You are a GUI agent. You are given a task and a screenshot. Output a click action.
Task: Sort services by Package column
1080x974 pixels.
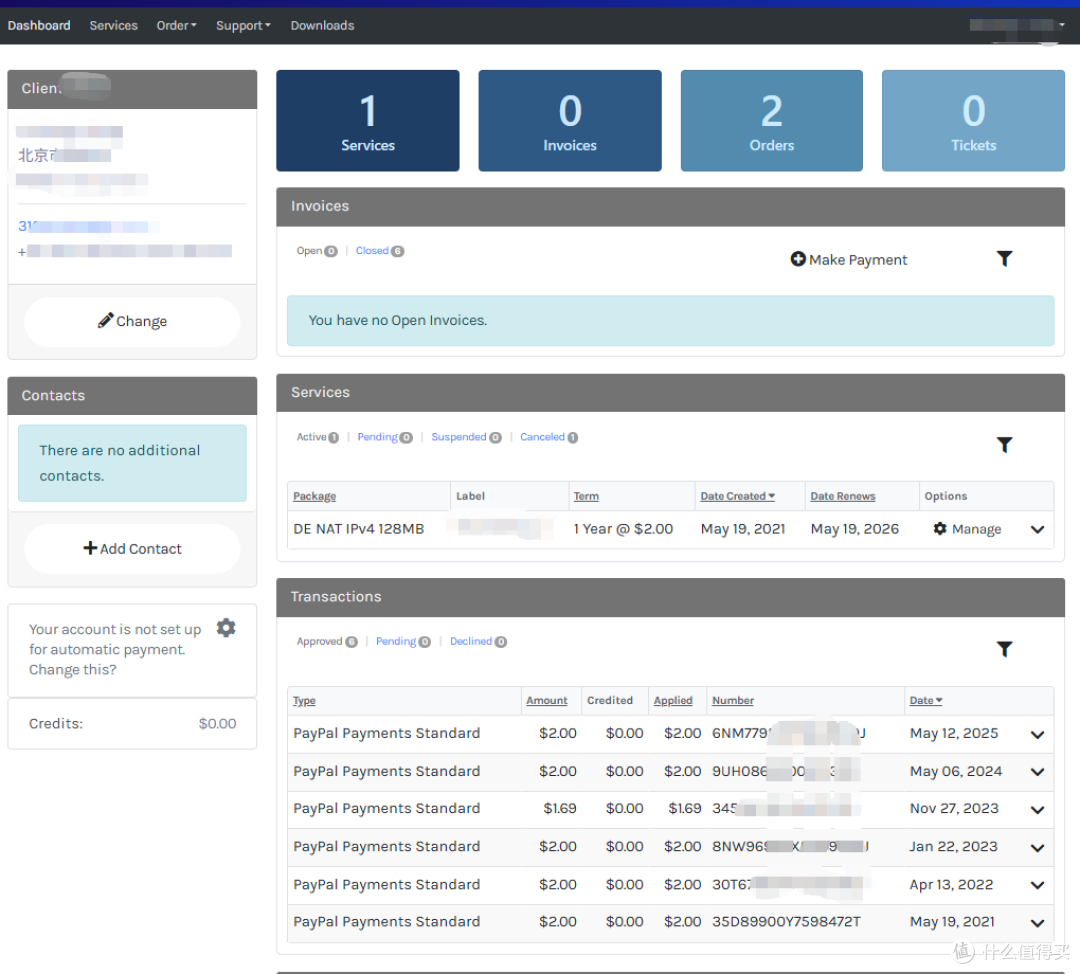315,496
